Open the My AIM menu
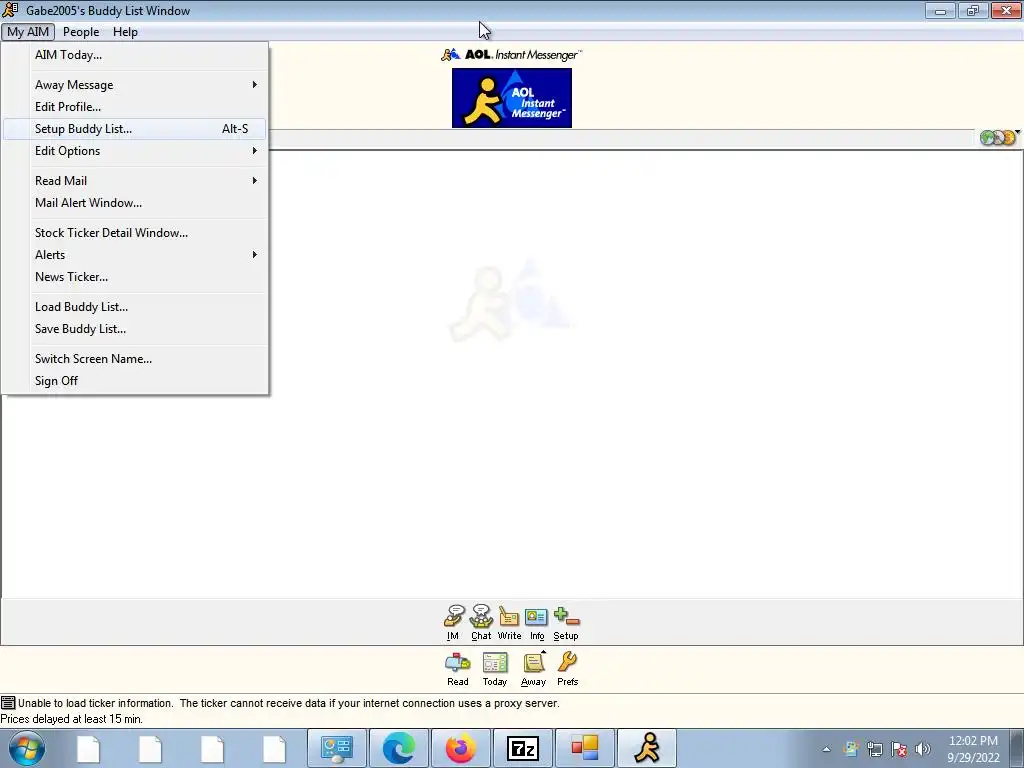Viewport: 1024px width, 768px height. (x=28, y=31)
